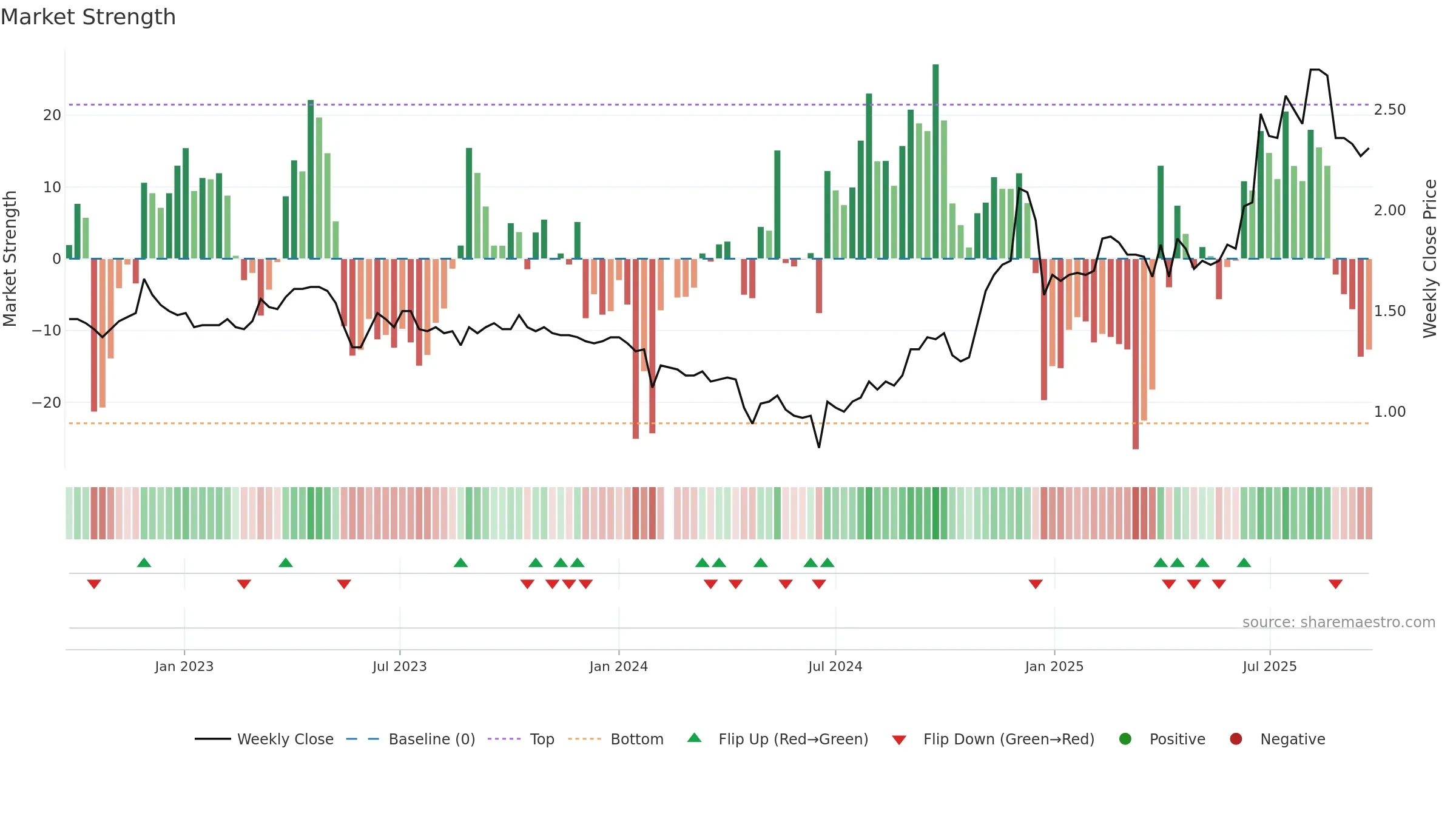1456x819 pixels.
Task: Click the source: sharemaestro.com text
Action: (x=1339, y=622)
